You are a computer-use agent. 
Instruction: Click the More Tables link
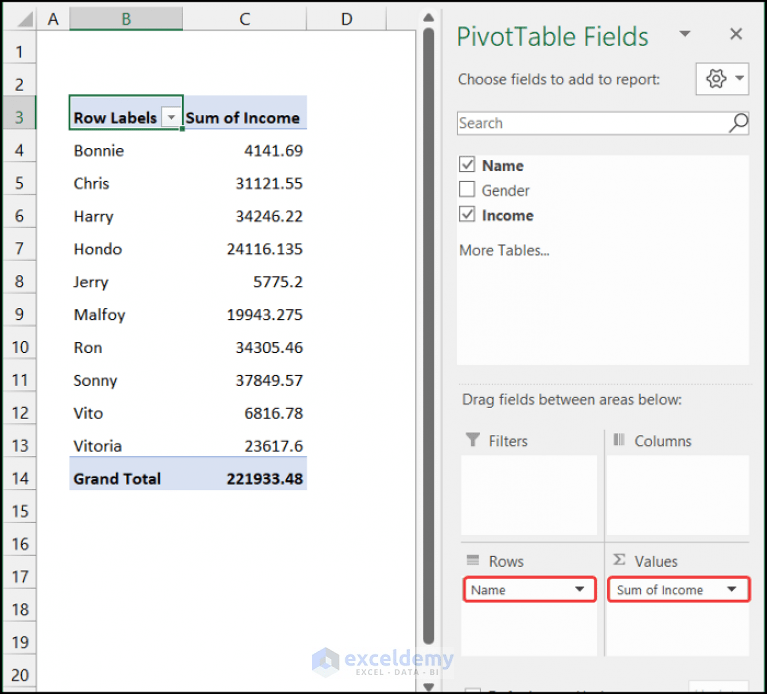coord(504,250)
